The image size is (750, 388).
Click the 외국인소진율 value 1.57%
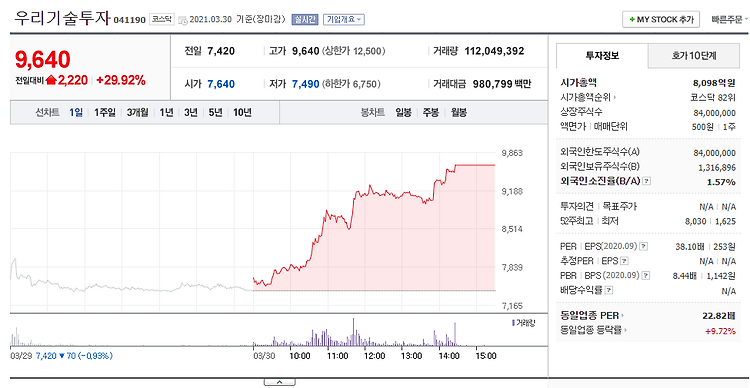721,182
